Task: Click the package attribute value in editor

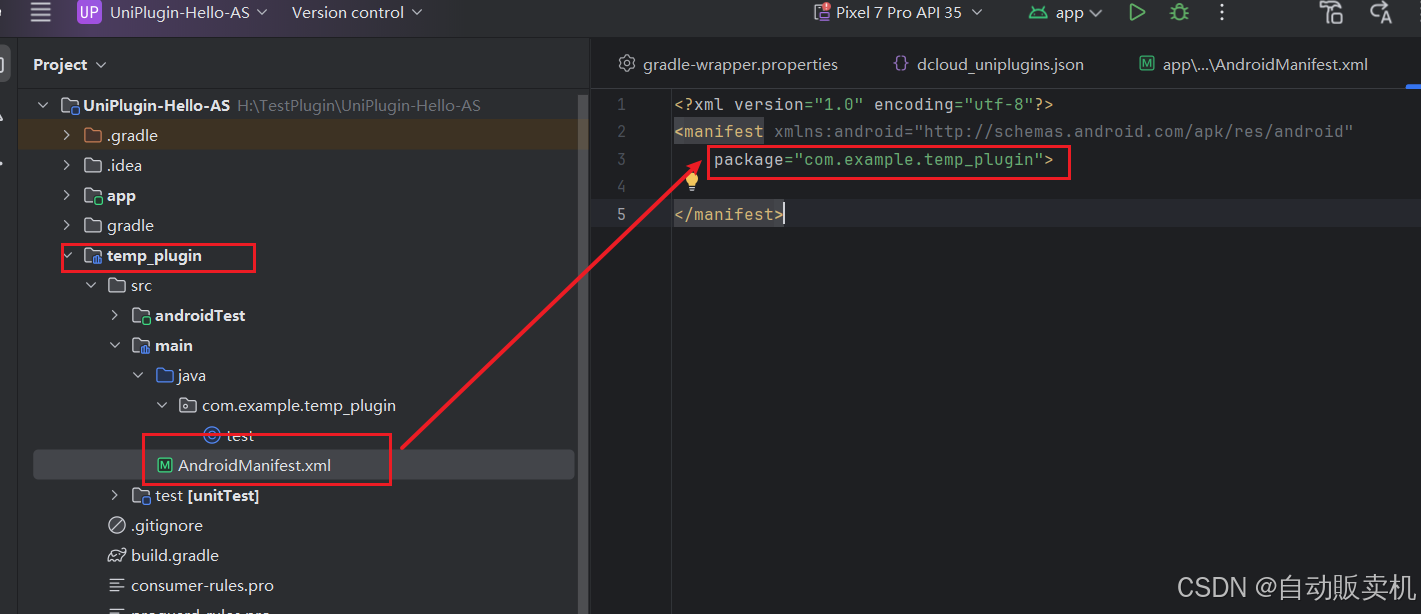Action: (x=918, y=159)
